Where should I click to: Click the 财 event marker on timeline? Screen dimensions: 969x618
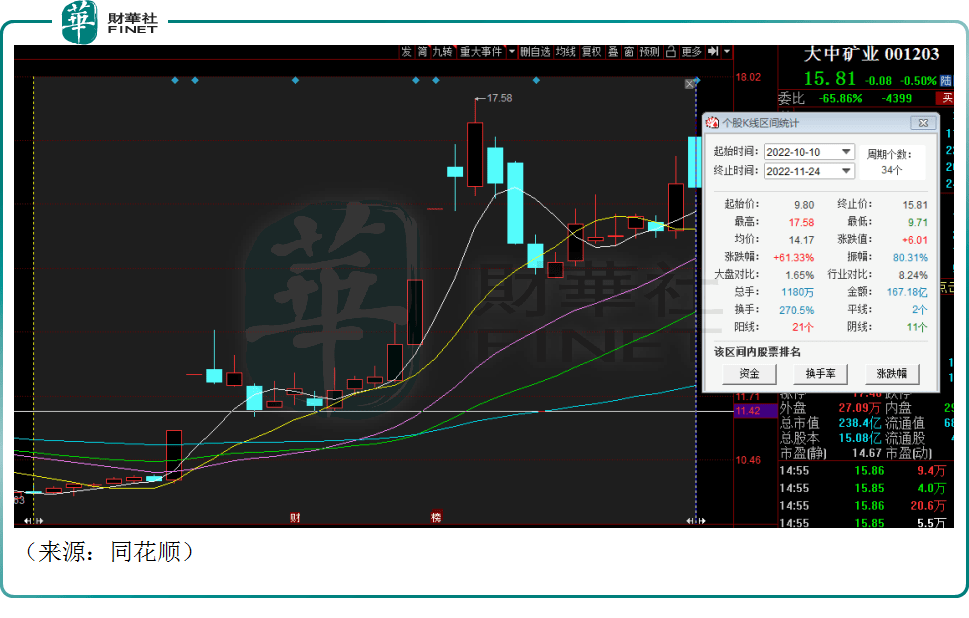pos(295,517)
